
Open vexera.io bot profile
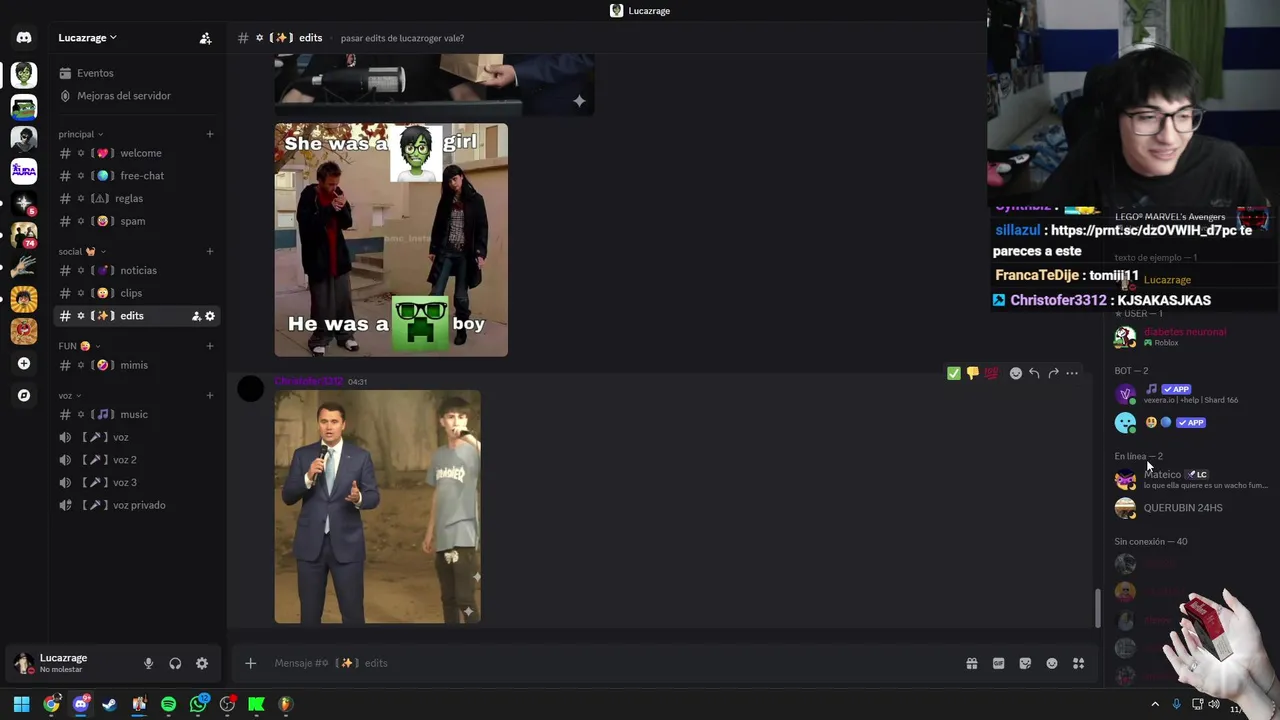pyautogui.click(x=1190, y=394)
